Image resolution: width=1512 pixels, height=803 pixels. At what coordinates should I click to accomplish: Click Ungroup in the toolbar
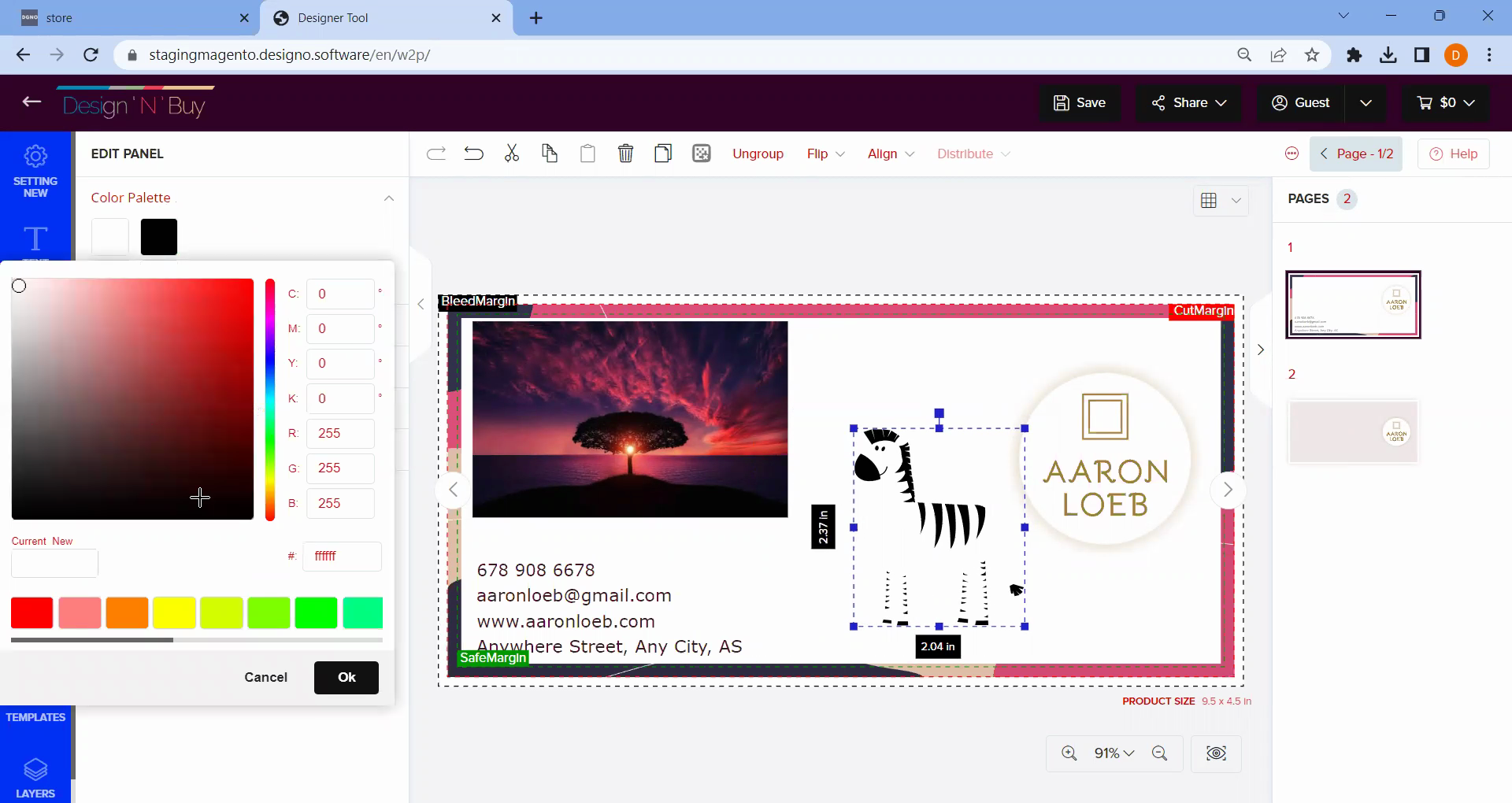758,154
